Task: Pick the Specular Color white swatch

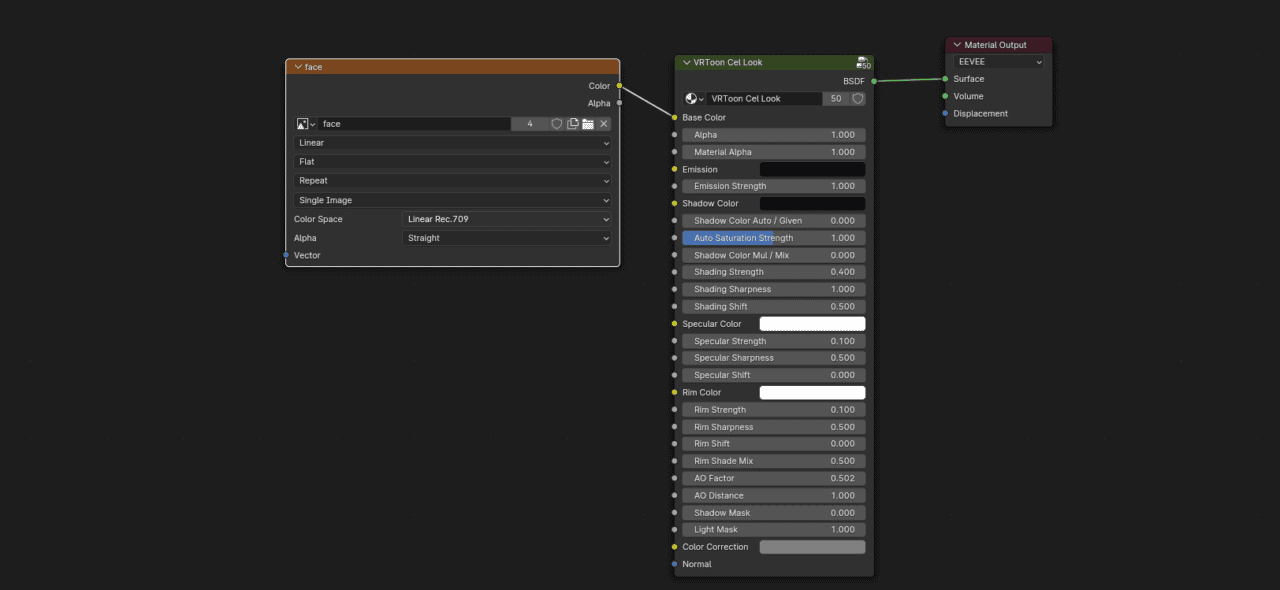Action: coord(812,323)
